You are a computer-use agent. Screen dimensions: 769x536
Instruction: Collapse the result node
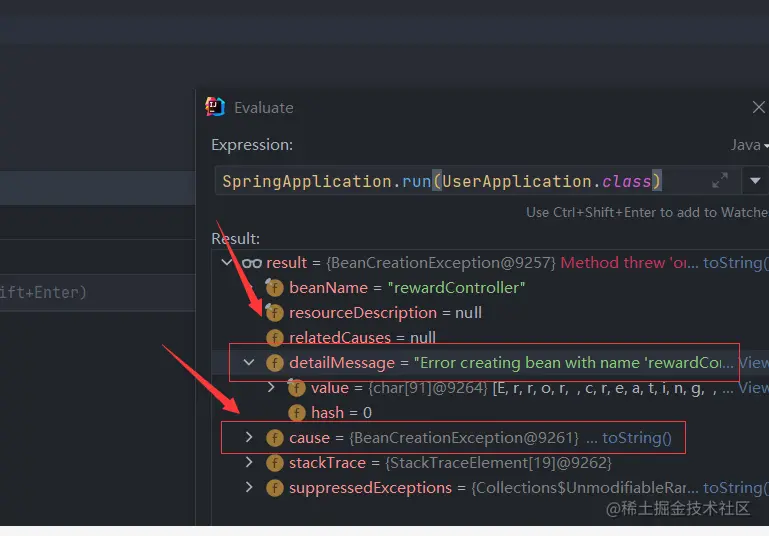pyautogui.click(x=227, y=262)
